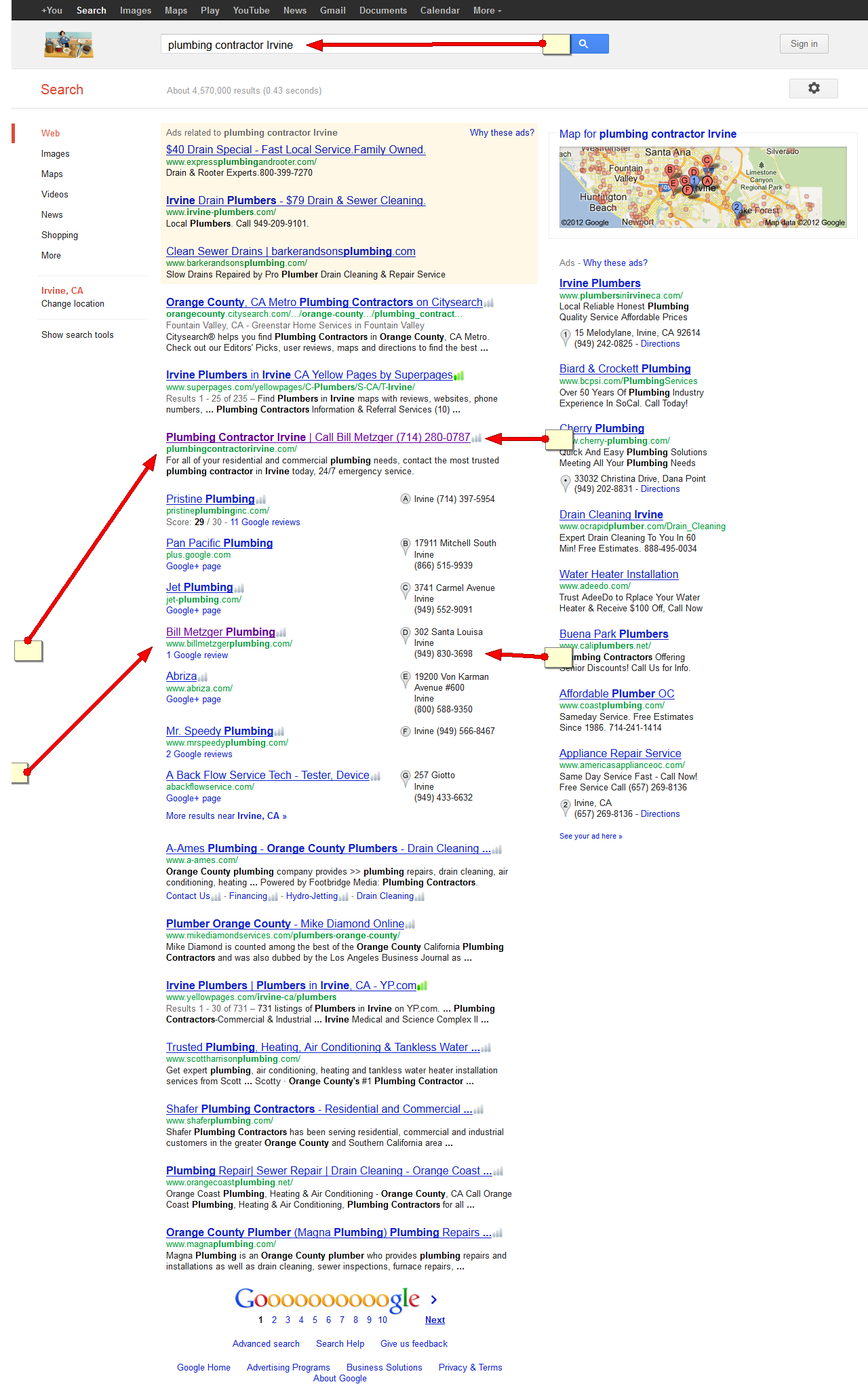Open Maps from the top navigation bar
The width and height of the screenshot is (868, 1397).
click(176, 10)
